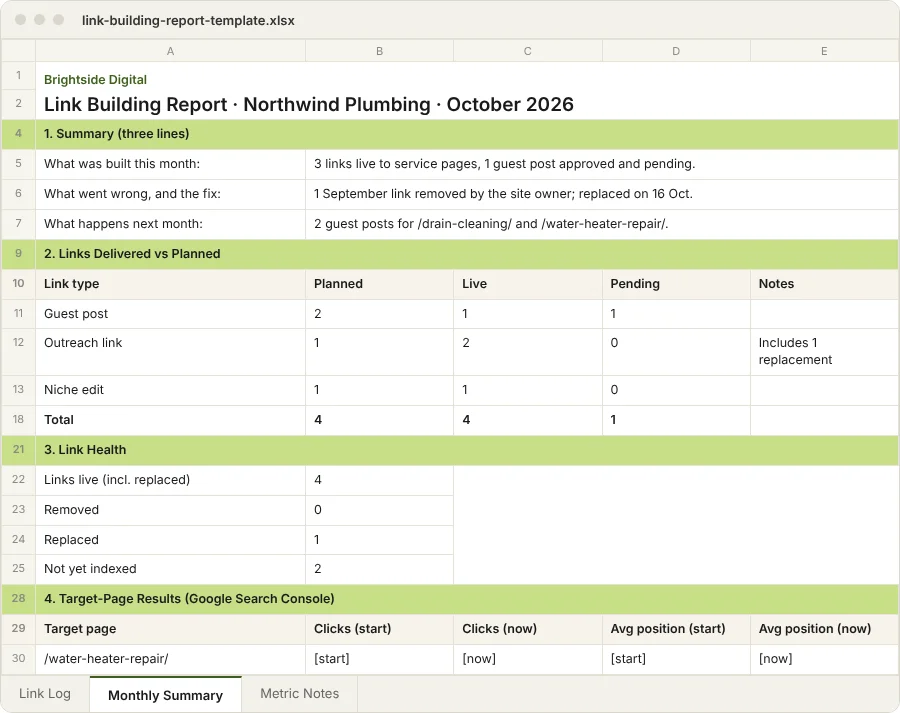The image size is (900, 713).
Task: Click the 'Link type' column heading cell
Action: click(x=170, y=284)
